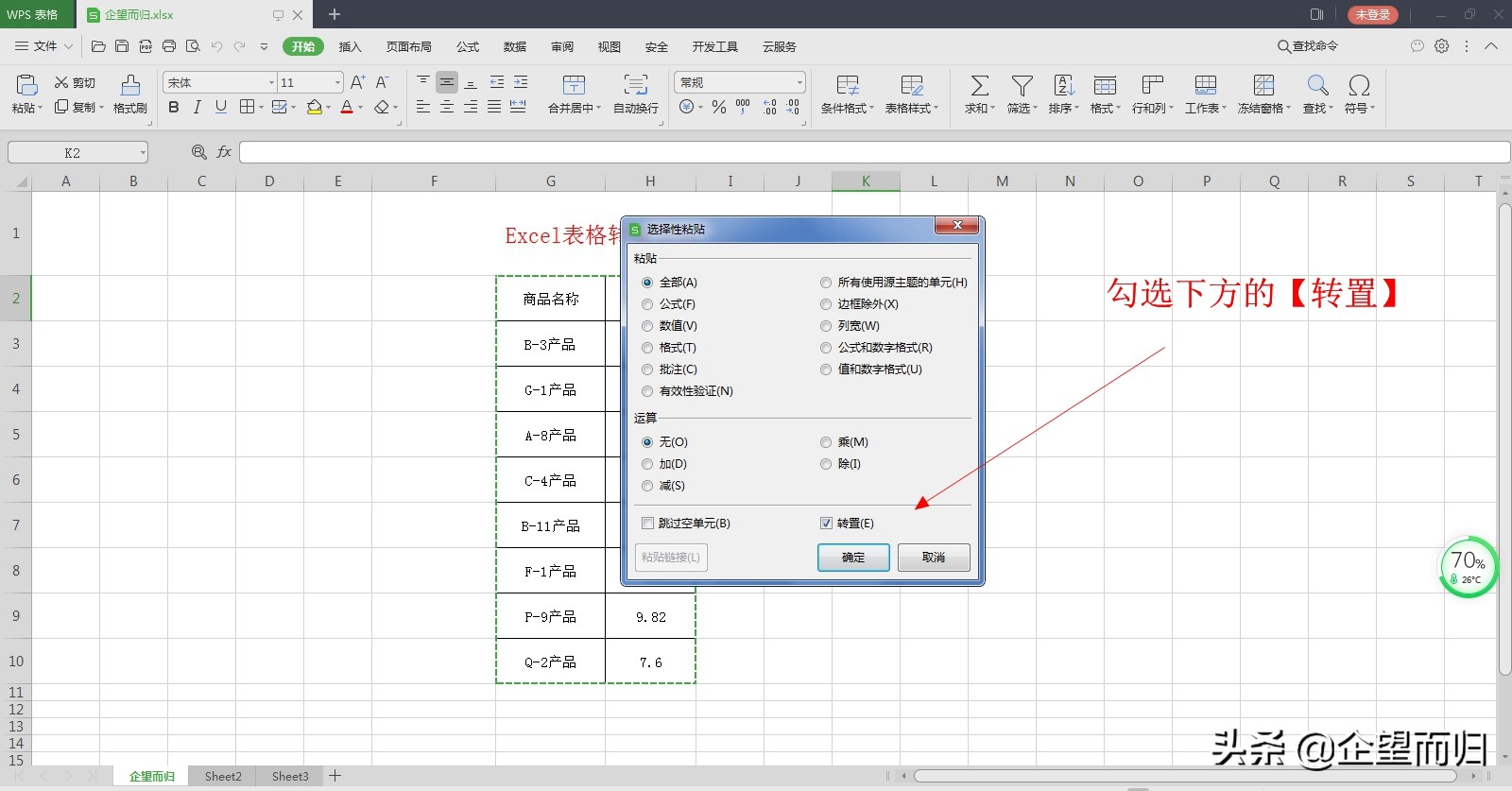Click the 未登录 login button
The width and height of the screenshot is (1512, 791).
tap(1372, 14)
